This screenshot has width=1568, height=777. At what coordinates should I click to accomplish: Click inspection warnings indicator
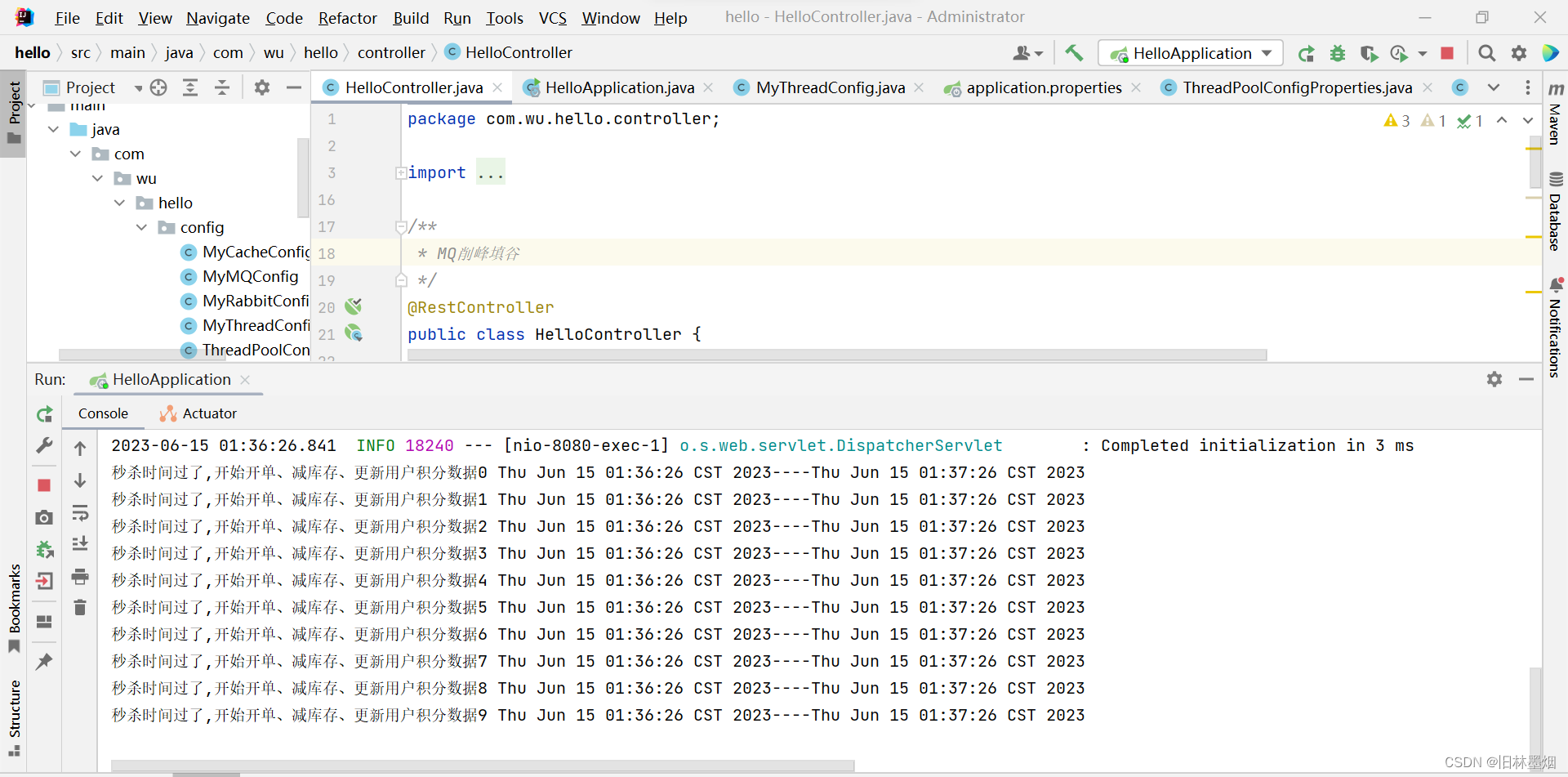click(1433, 120)
